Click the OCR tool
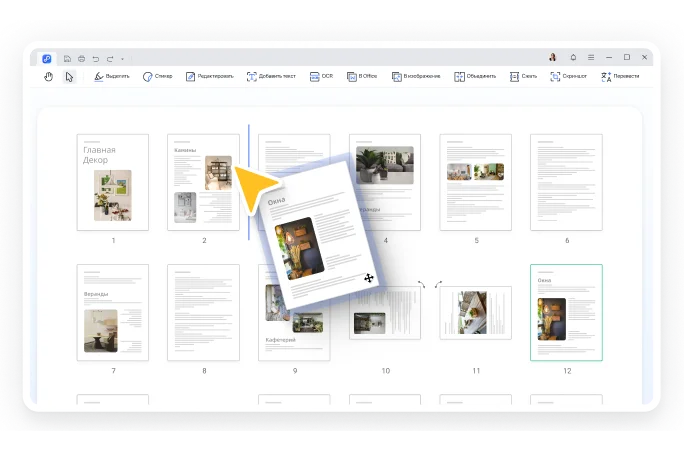Viewport: 684px width, 456px height. [x=321, y=76]
